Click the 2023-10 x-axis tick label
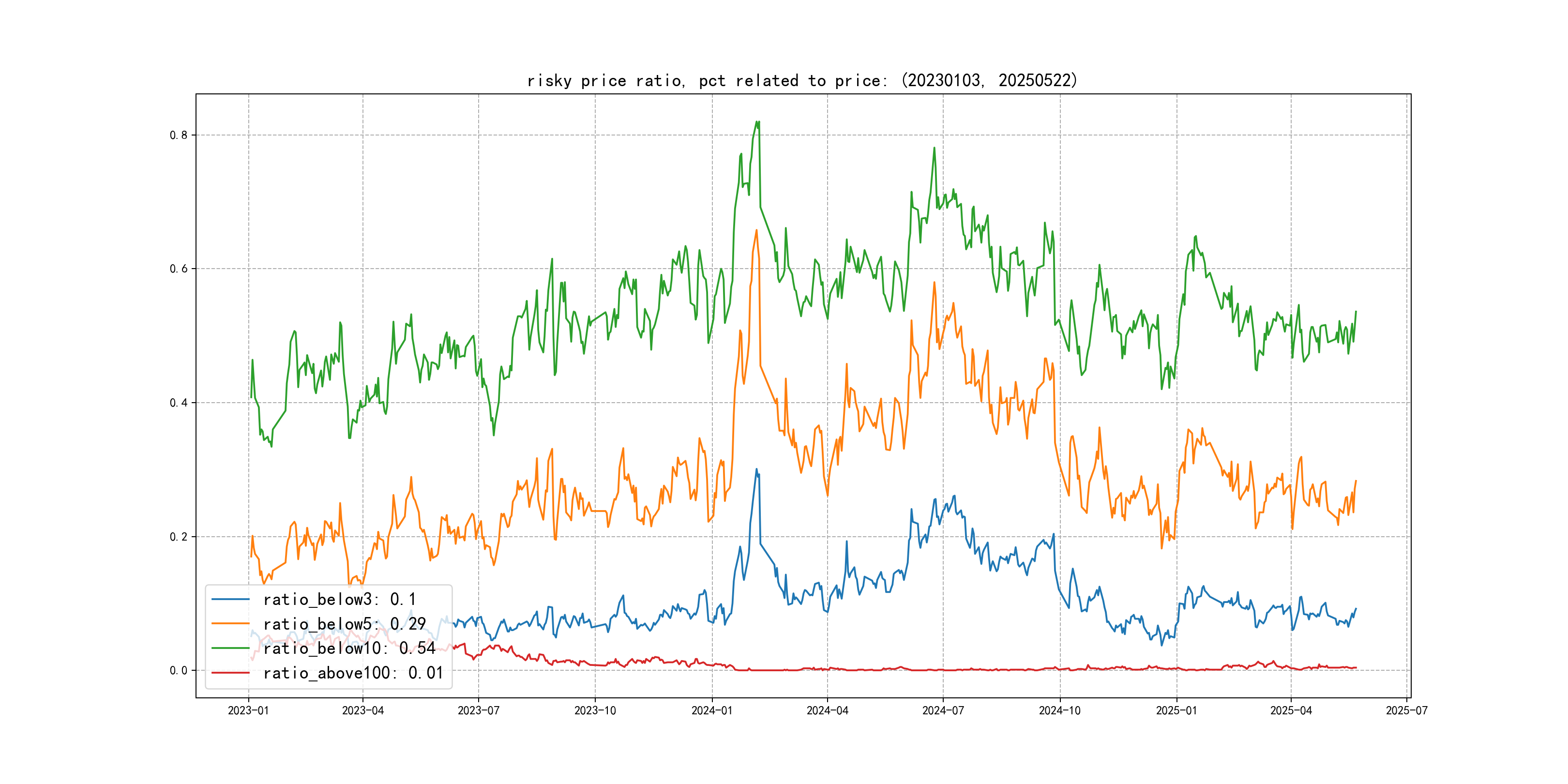This screenshot has height=784, width=1568. [x=595, y=710]
